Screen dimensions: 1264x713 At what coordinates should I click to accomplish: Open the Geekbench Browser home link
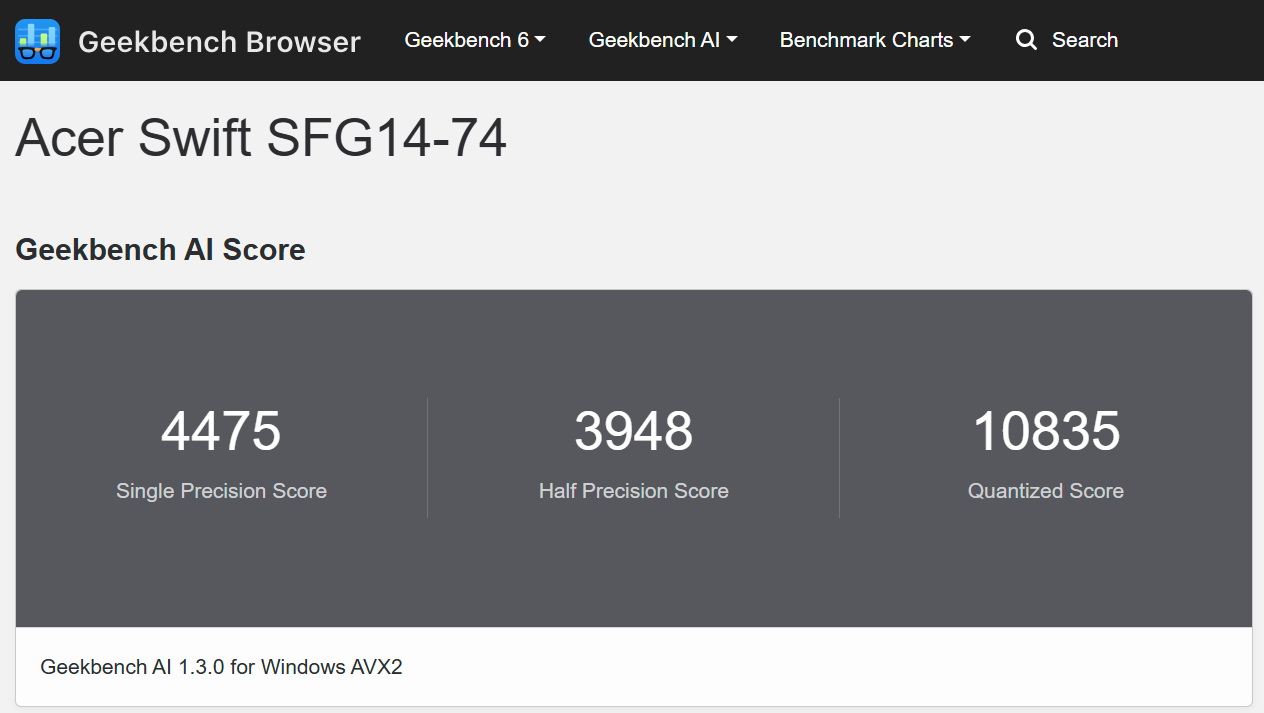219,41
